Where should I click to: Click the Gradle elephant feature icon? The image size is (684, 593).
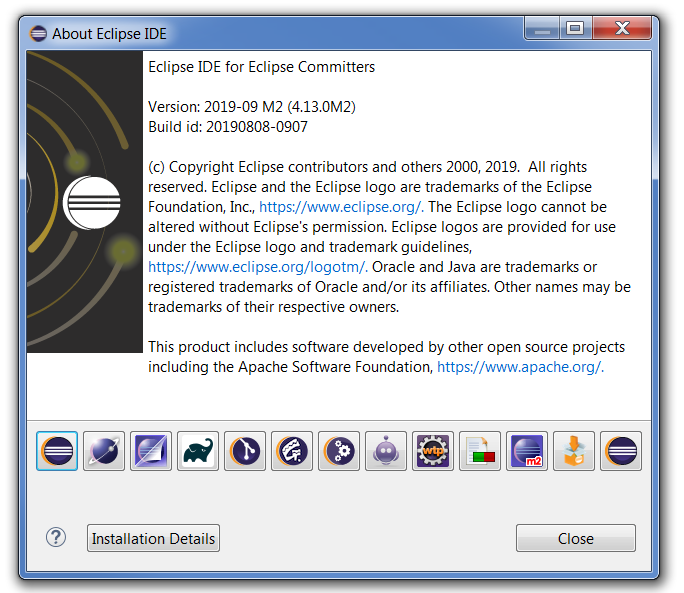pyautogui.click(x=198, y=451)
